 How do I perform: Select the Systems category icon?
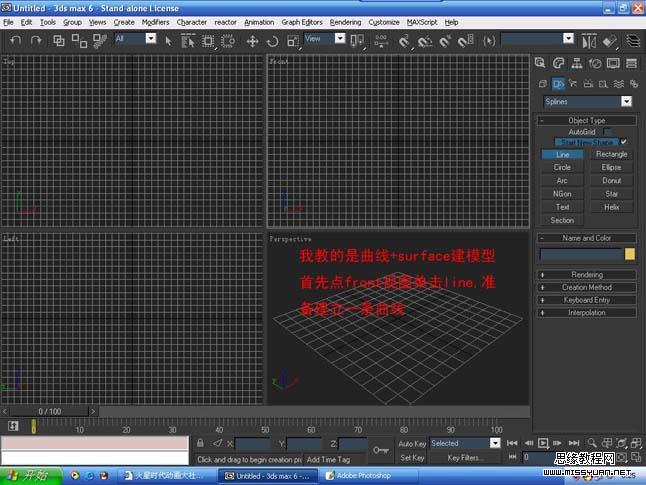tap(634, 84)
